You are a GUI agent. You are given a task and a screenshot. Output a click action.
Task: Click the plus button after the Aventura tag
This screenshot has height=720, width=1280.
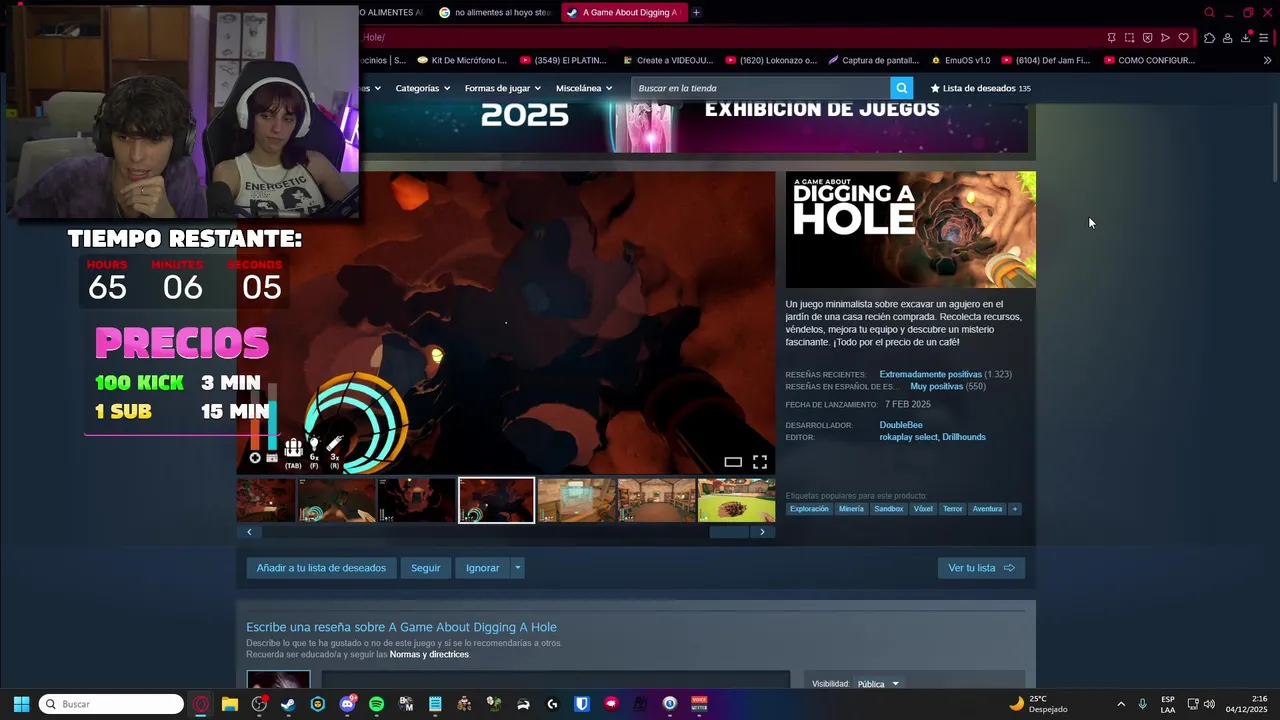click(x=1014, y=509)
